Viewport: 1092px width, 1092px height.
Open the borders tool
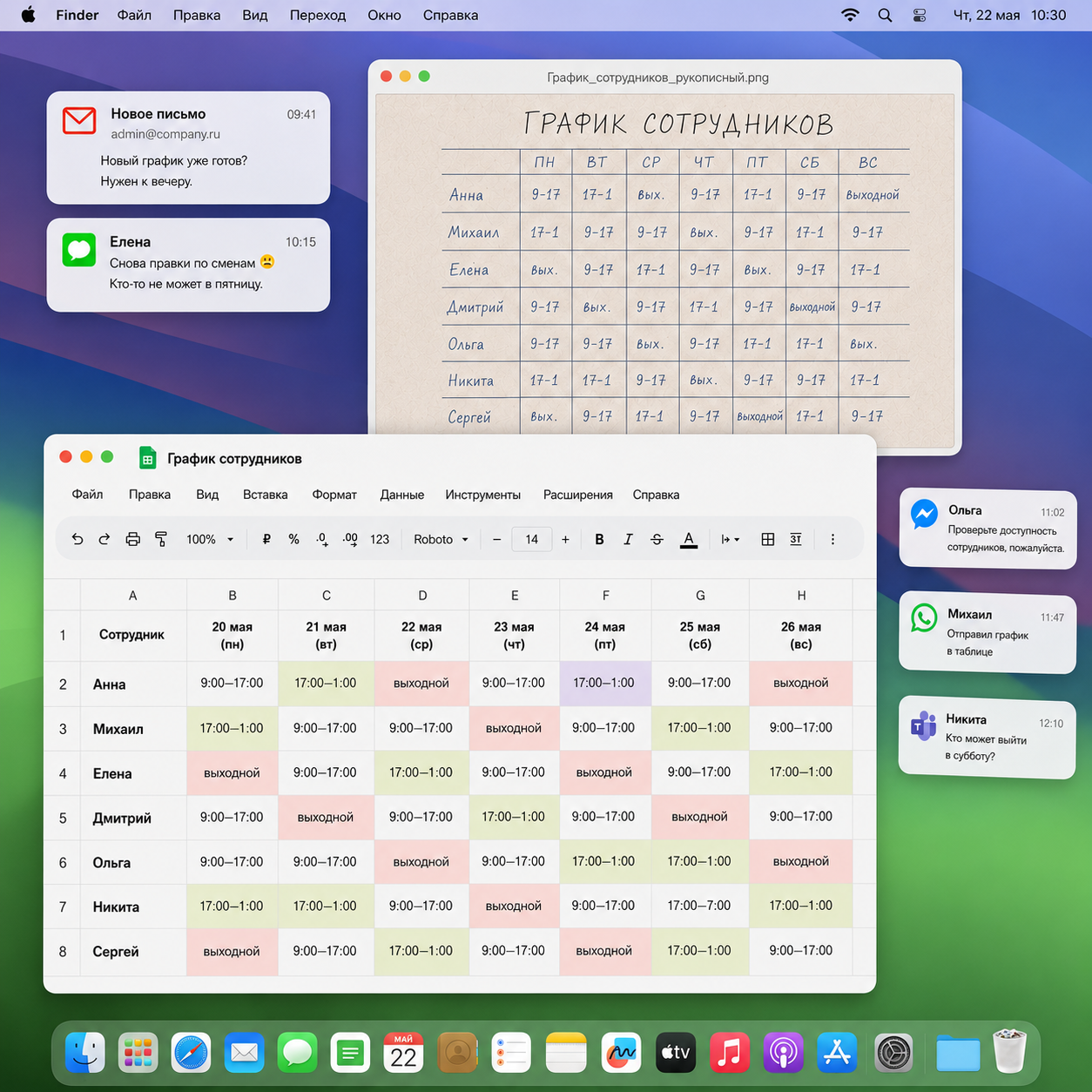click(767, 539)
